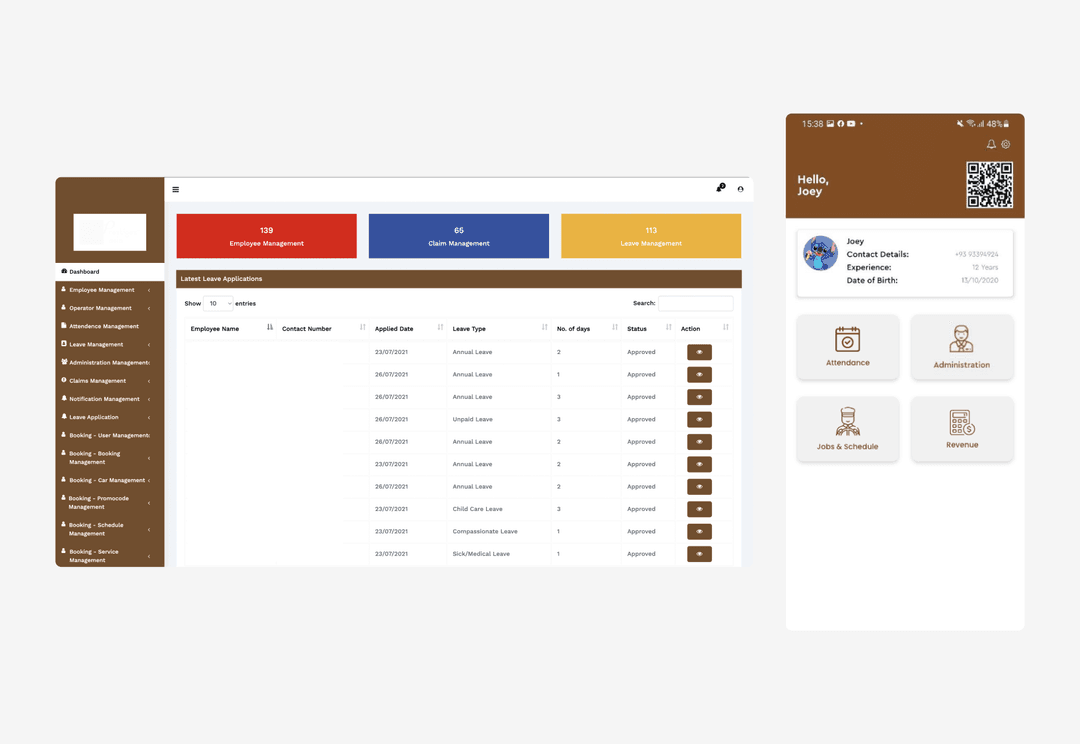The image size is (1080, 744).
Task: Open the Administration tile
Action: 961,347
